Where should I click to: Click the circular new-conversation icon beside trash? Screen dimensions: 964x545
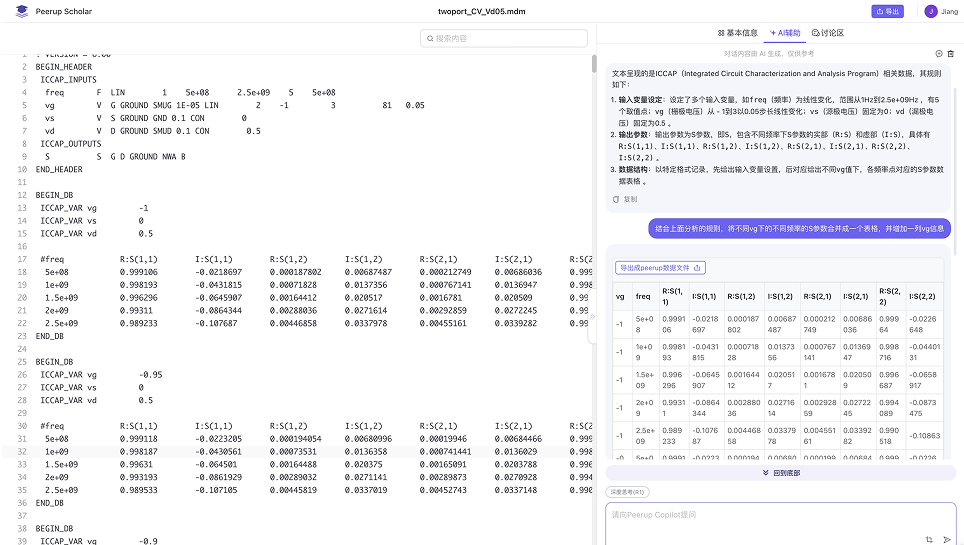pos(939,54)
